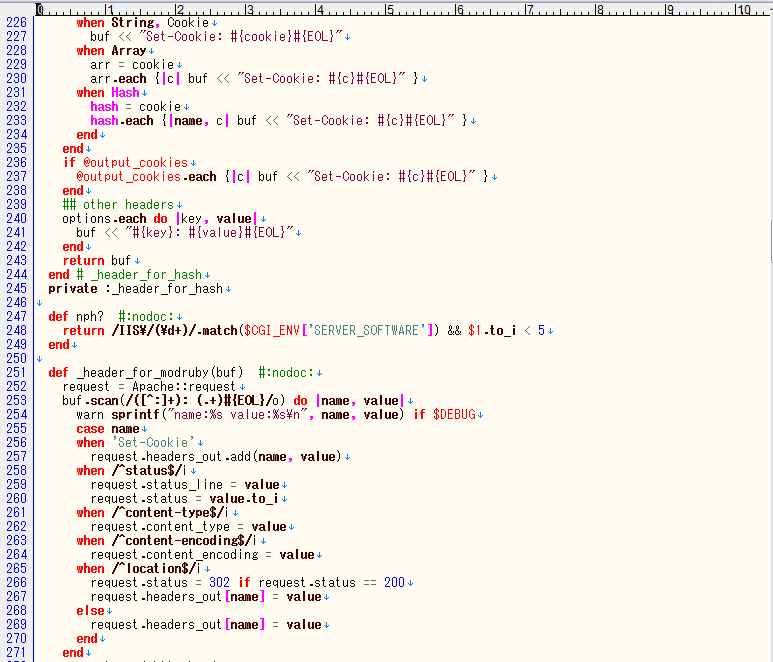
Task: Click '@output_cookies.each' on line 237
Action: tap(146, 176)
